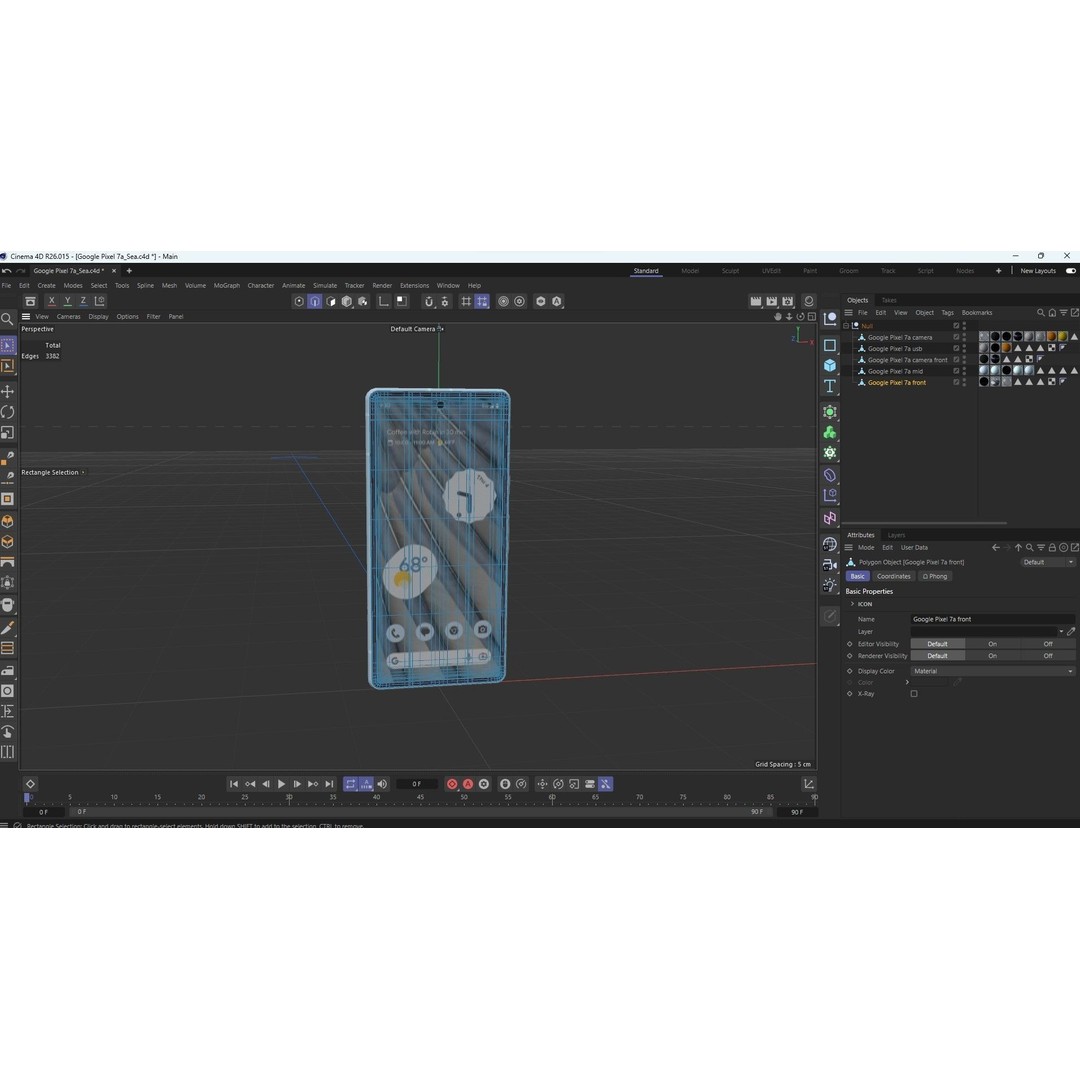1080x1080 pixels.
Task: Open Render to Picture Viewer icon
Action: tap(772, 301)
